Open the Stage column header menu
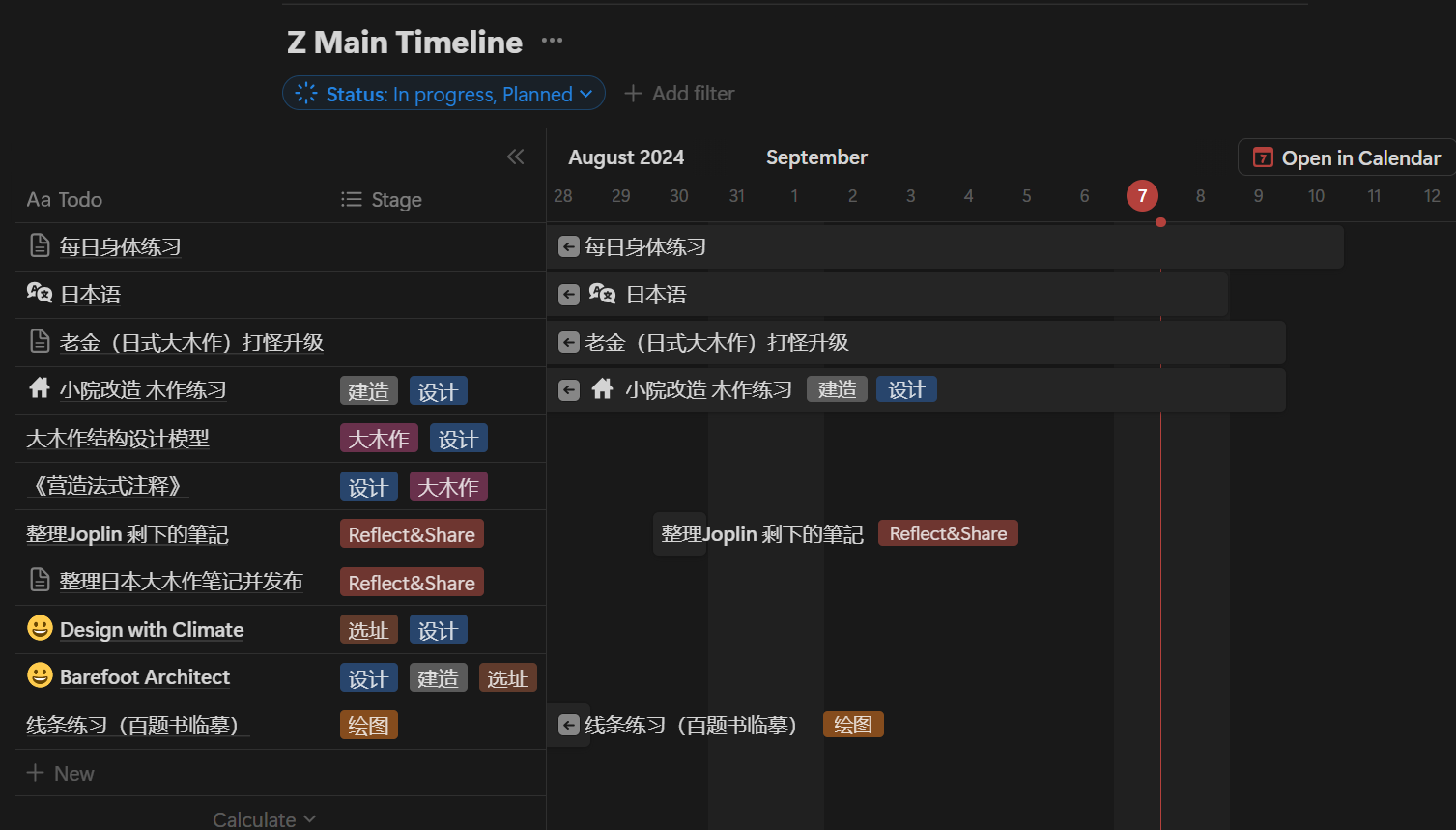Screen dimensions: 1456x830 click(382, 200)
